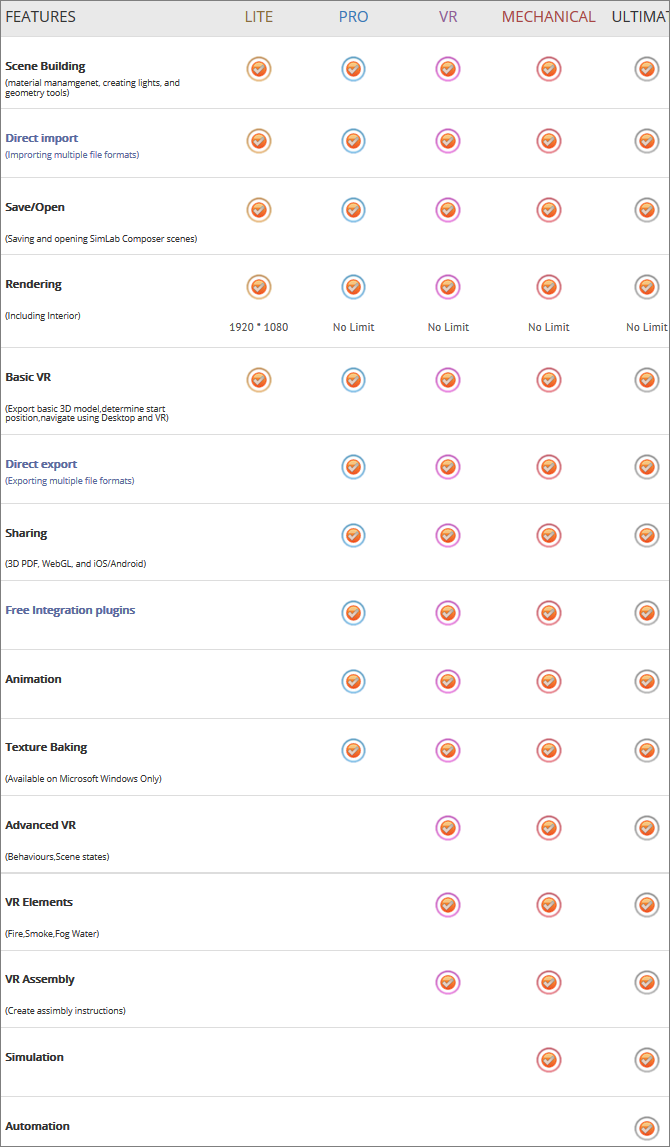The image size is (670, 1147).
Task: Click the VR checkmark for Sharing
Action: tap(448, 535)
